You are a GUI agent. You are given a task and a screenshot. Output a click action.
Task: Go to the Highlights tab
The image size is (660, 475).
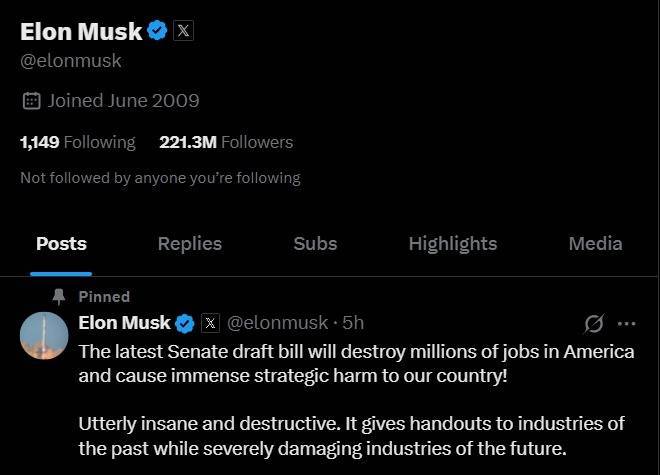452,243
